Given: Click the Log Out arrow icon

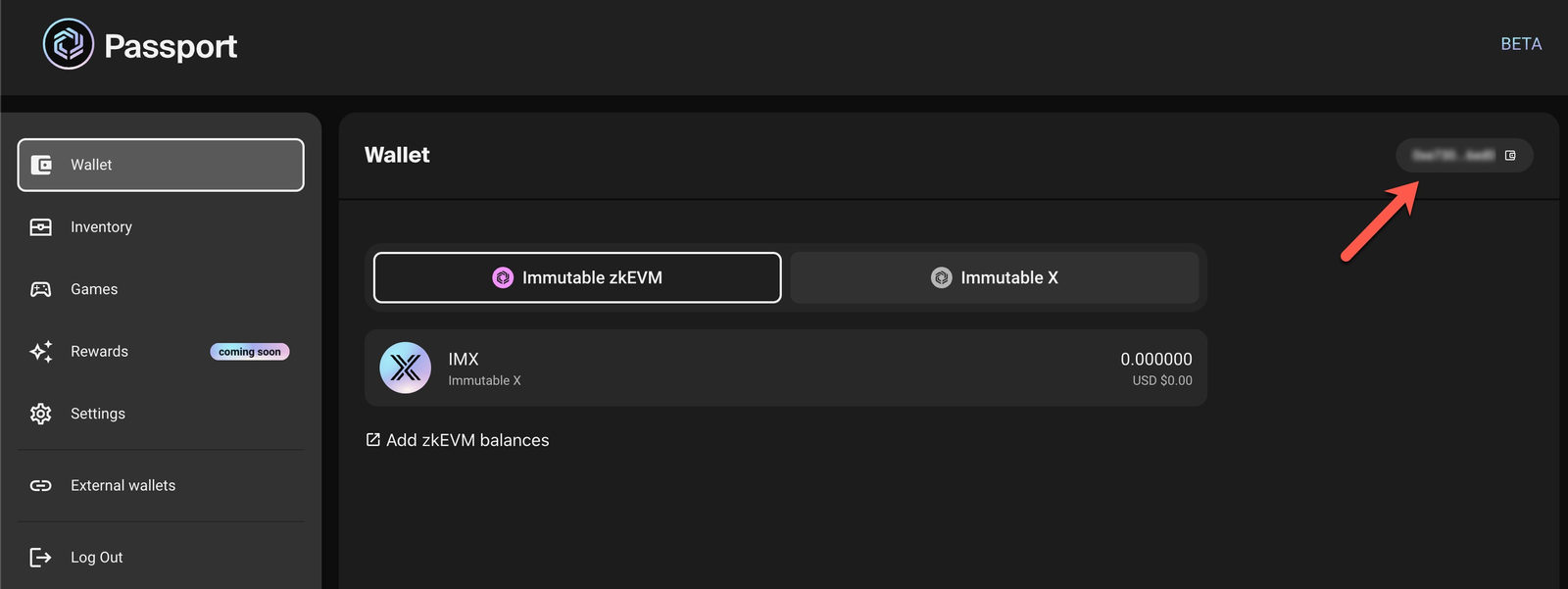Looking at the screenshot, I should (x=40, y=558).
